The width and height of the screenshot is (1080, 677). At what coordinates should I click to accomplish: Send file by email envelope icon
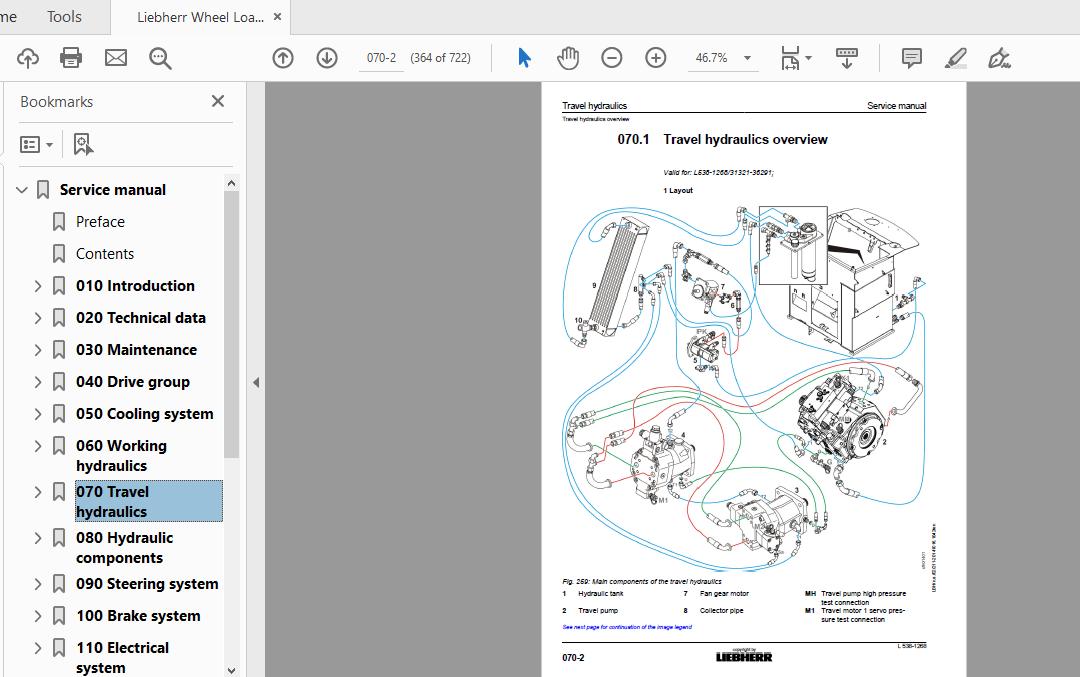point(116,58)
